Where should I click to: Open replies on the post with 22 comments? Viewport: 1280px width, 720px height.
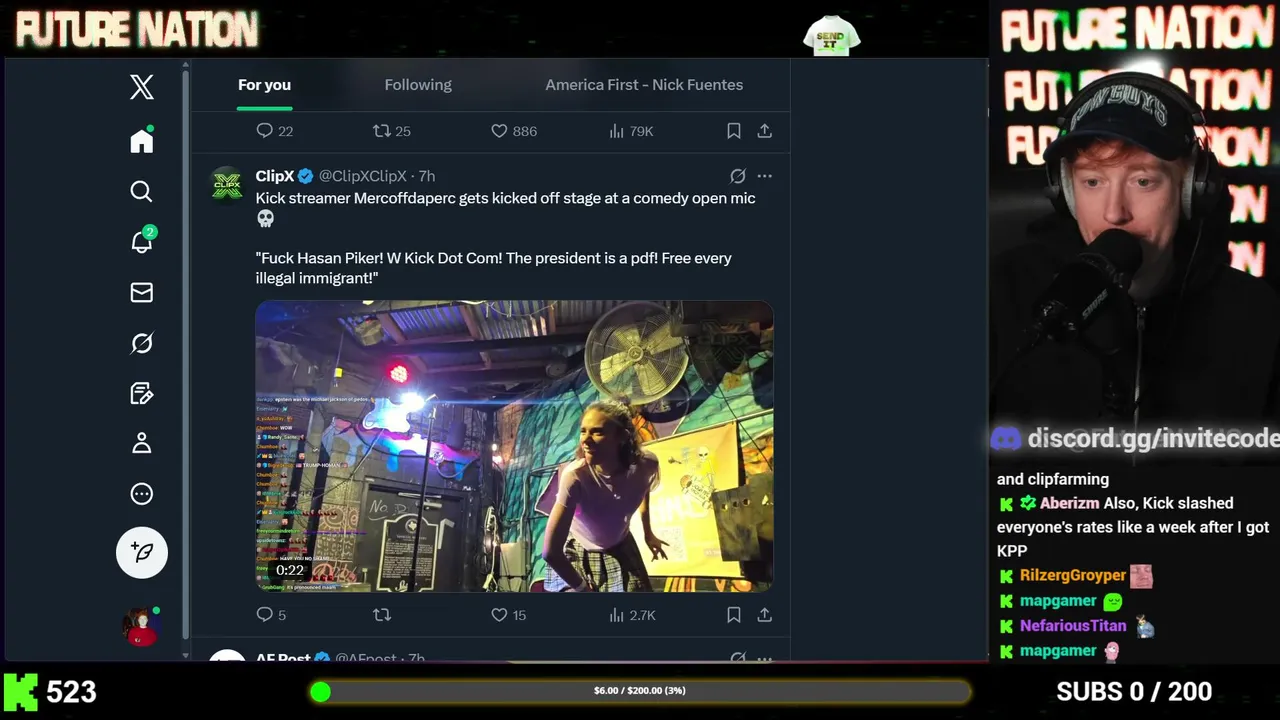(274, 131)
